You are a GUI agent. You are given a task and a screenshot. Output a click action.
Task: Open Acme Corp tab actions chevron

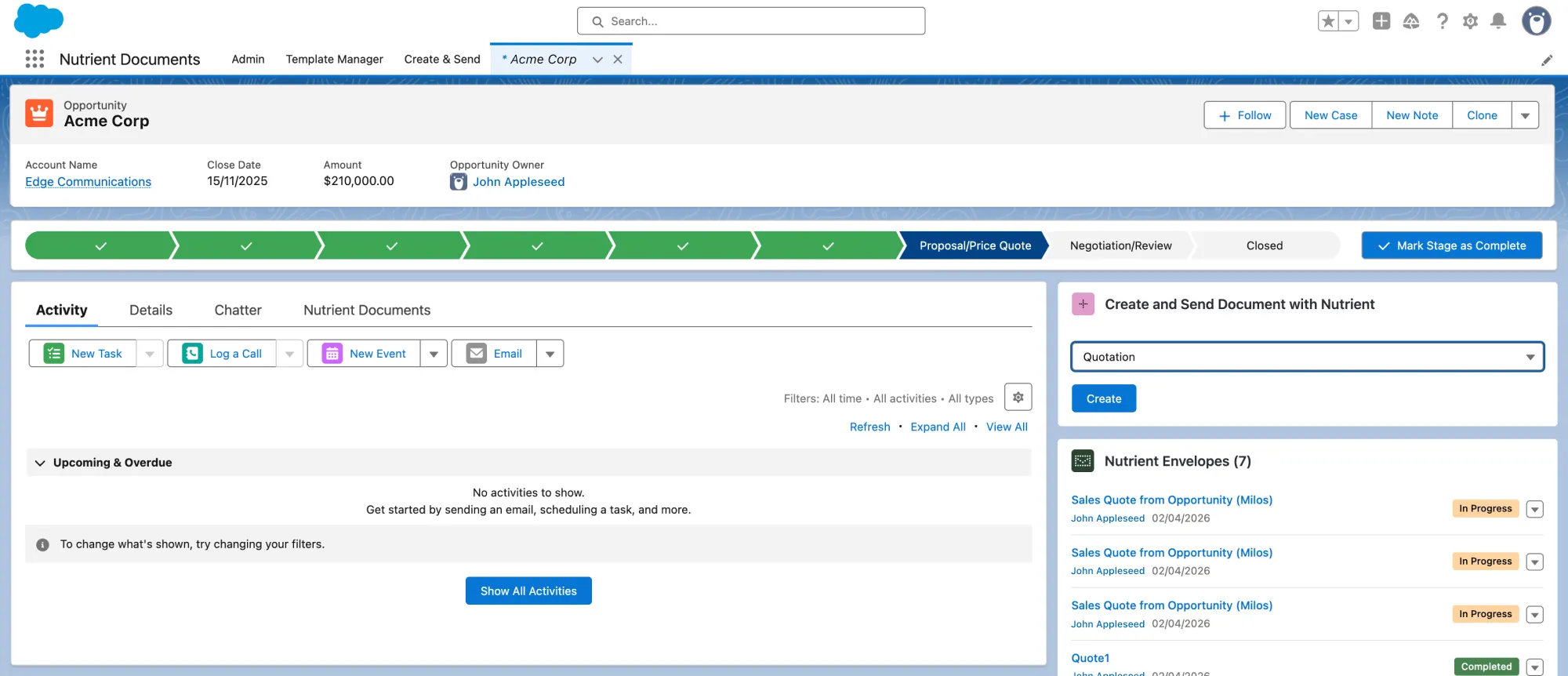(597, 60)
